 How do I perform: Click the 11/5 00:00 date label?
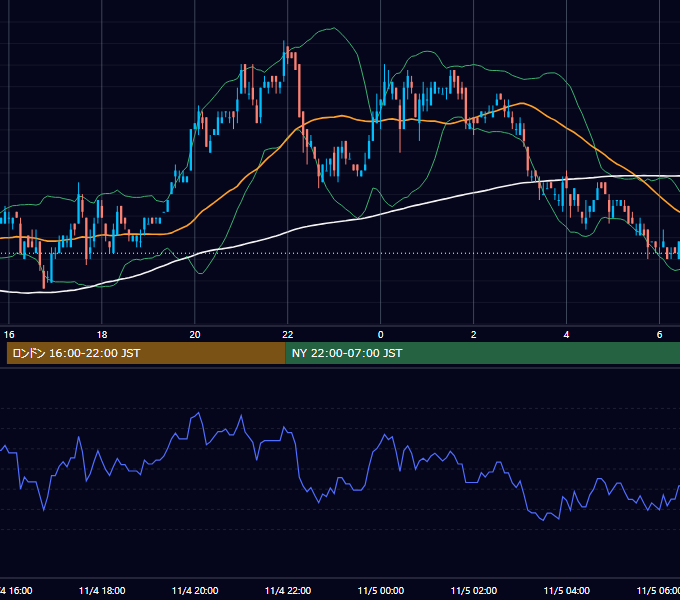[381, 590]
